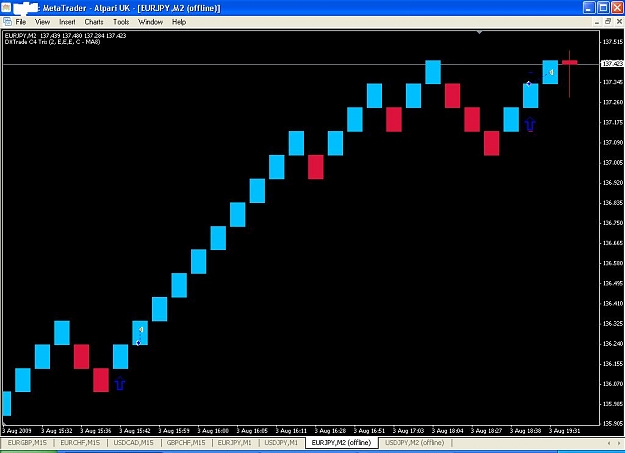Click the 136.070 price axis label

(612, 384)
